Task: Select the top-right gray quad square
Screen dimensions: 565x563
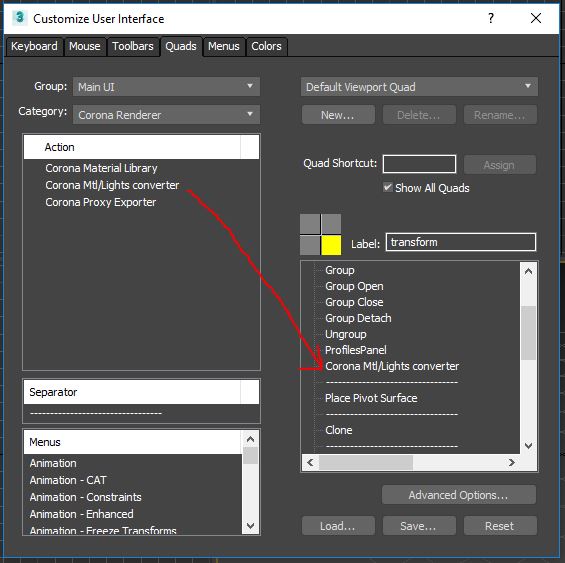Action: click(331, 224)
